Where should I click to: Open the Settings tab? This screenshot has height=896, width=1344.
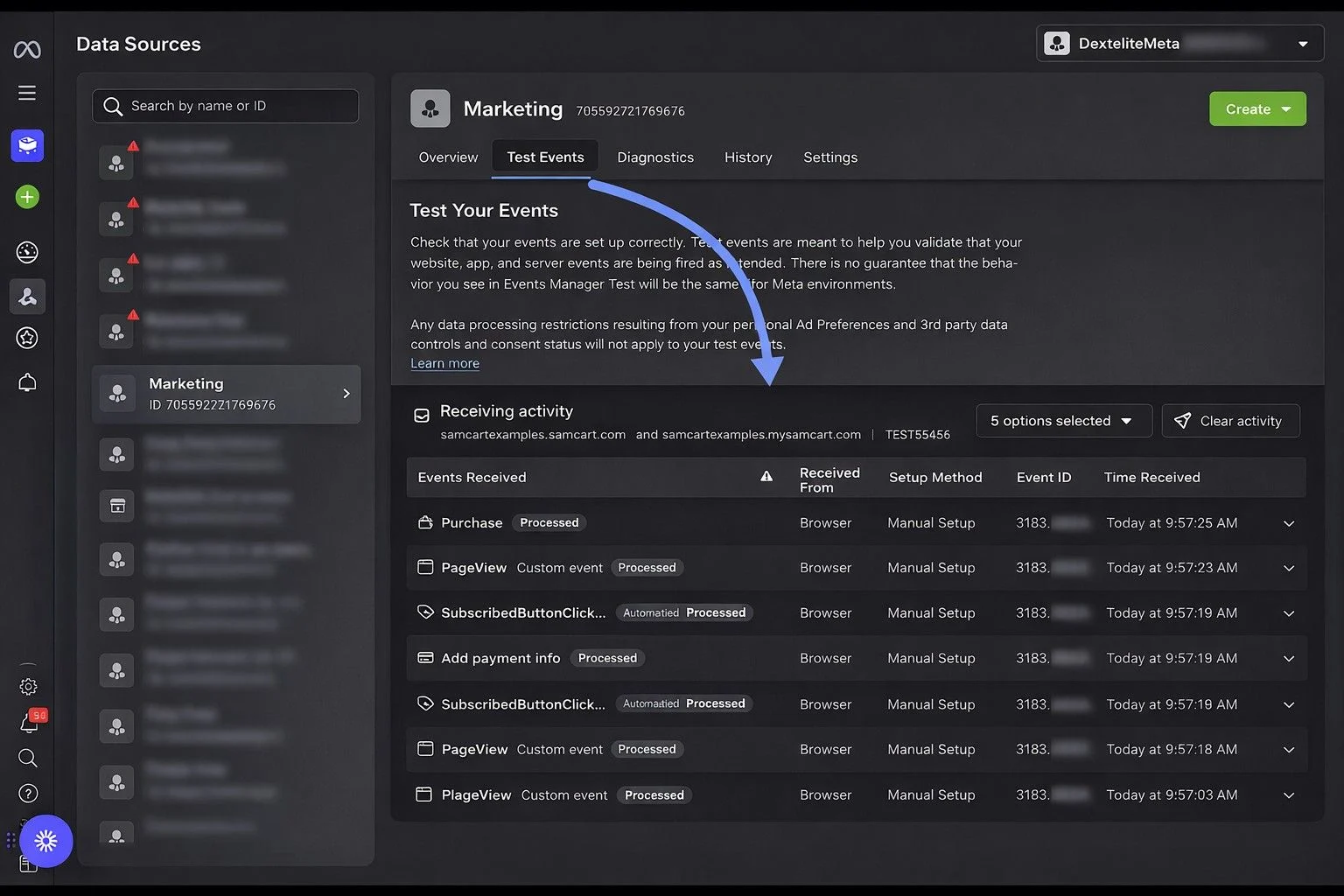tap(830, 157)
